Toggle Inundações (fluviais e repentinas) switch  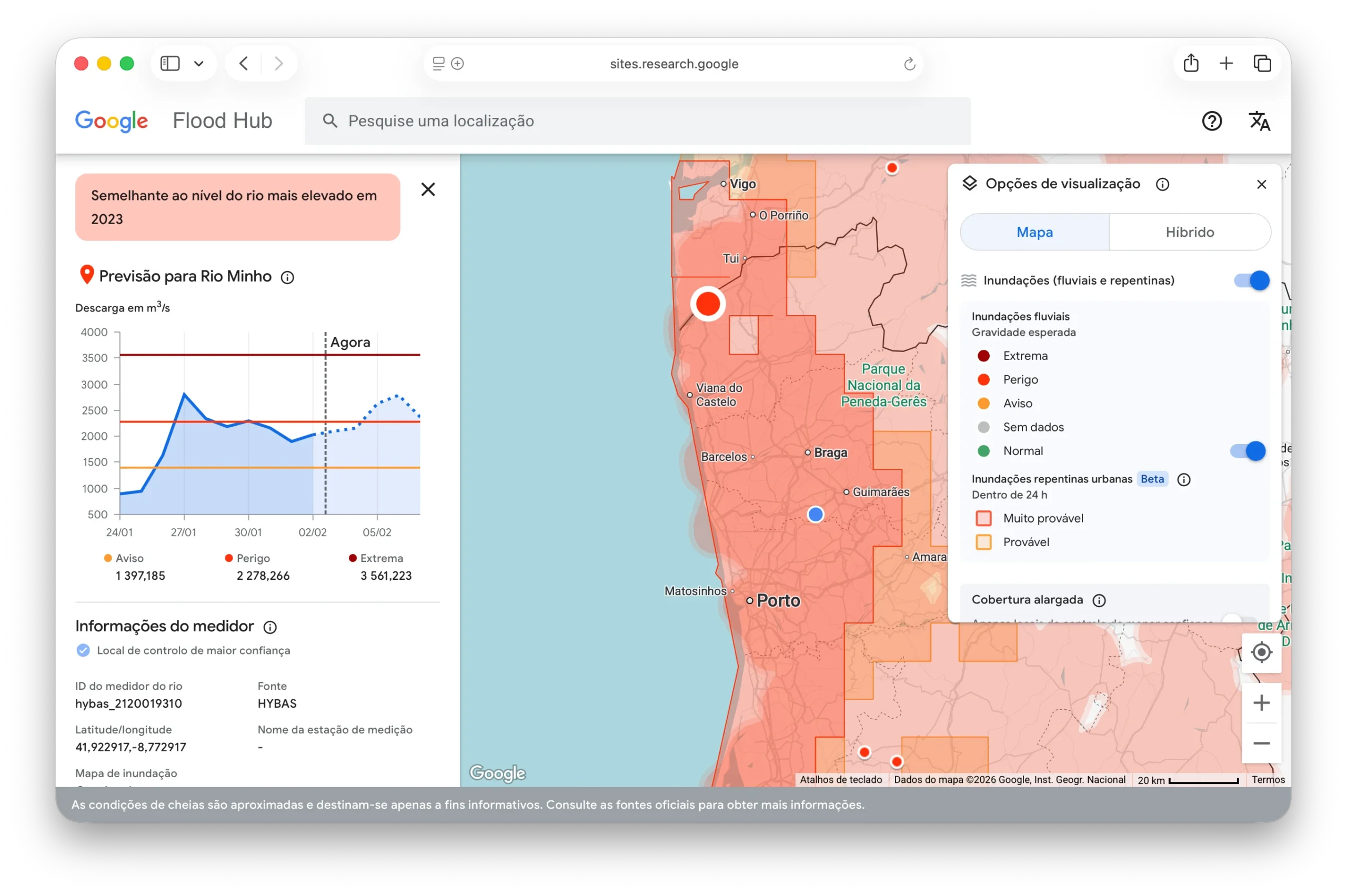pyautogui.click(x=1251, y=280)
